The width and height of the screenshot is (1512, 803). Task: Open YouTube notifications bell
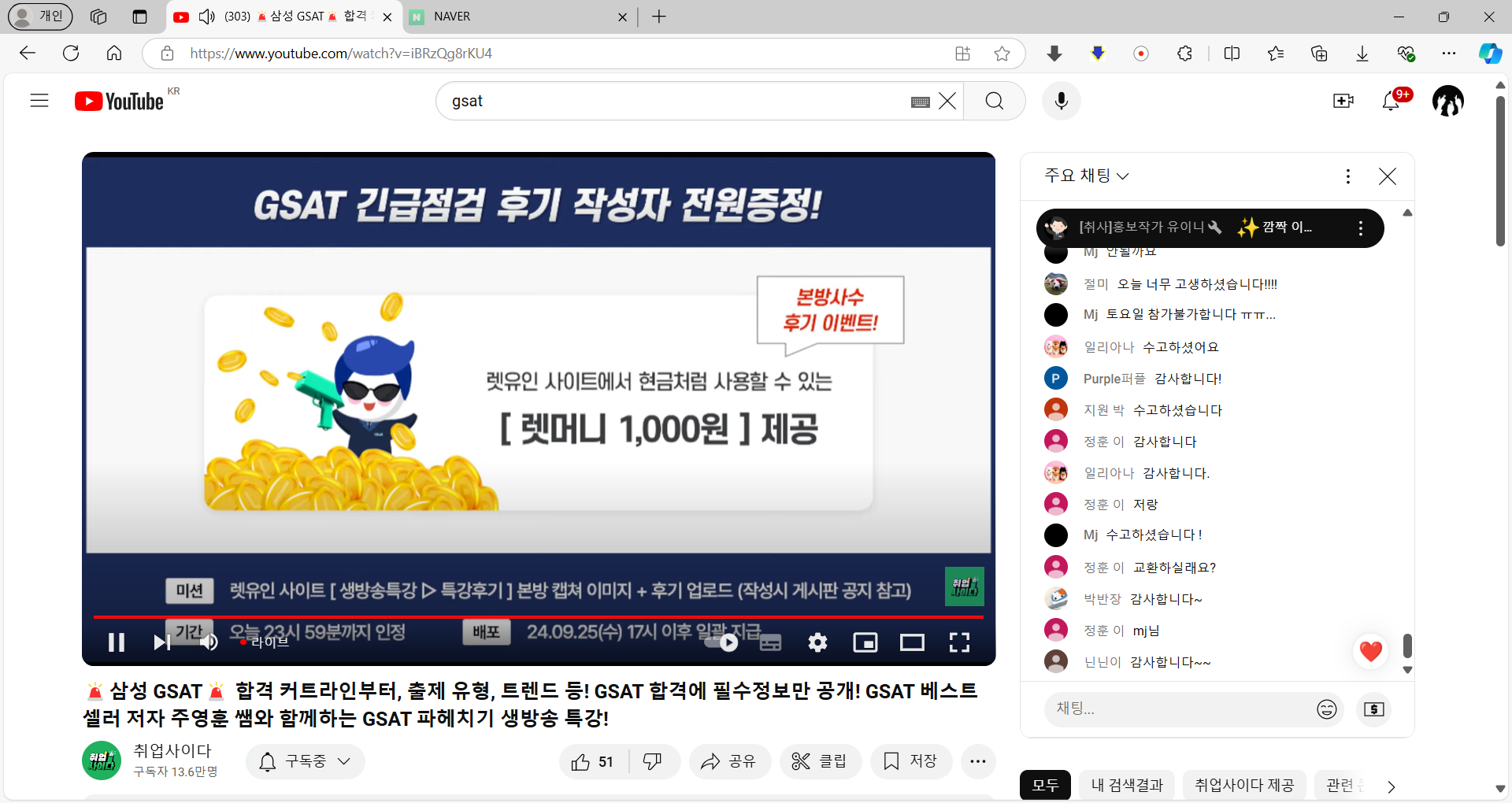coord(1391,101)
